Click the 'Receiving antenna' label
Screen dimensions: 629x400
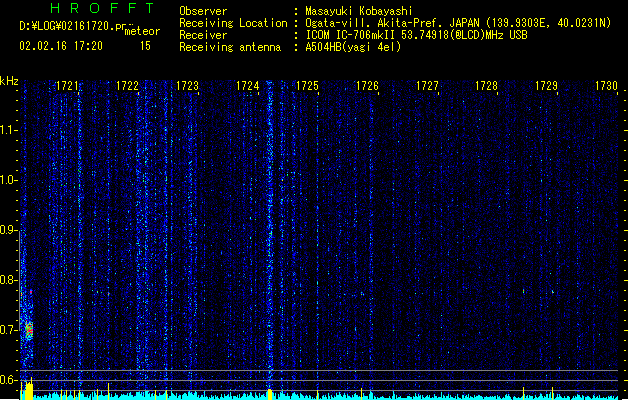[x=230, y=47]
